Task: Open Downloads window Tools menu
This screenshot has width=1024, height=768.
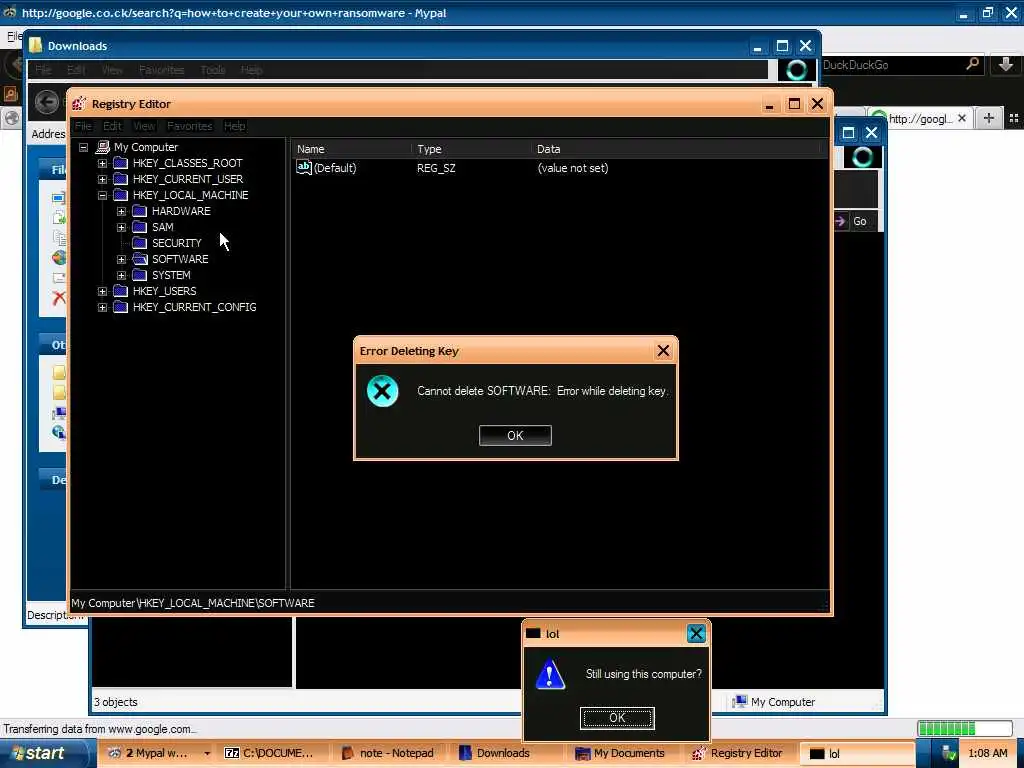Action: tap(213, 70)
